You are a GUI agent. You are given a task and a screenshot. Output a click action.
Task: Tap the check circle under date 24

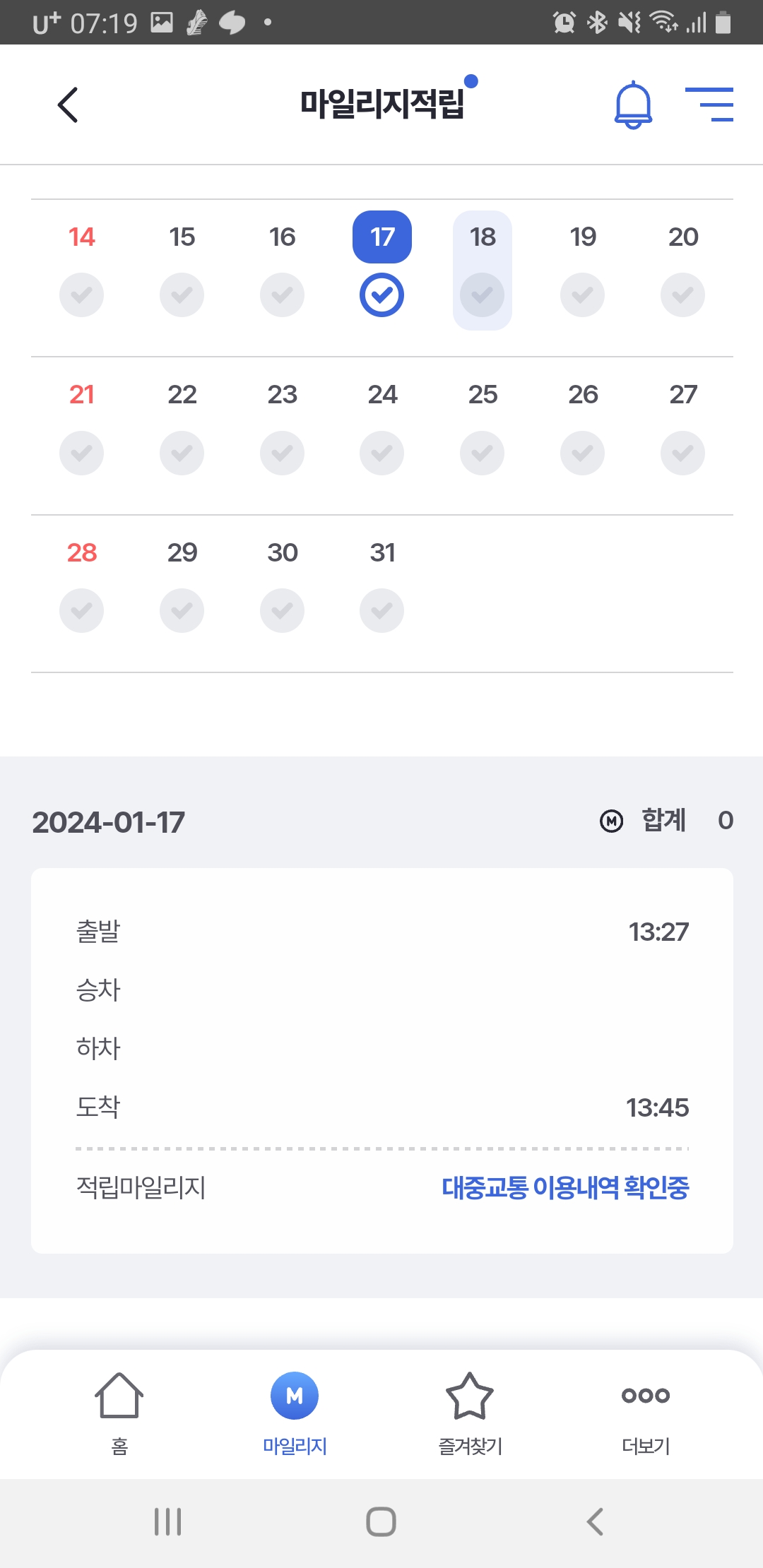click(x=382, y=453)
